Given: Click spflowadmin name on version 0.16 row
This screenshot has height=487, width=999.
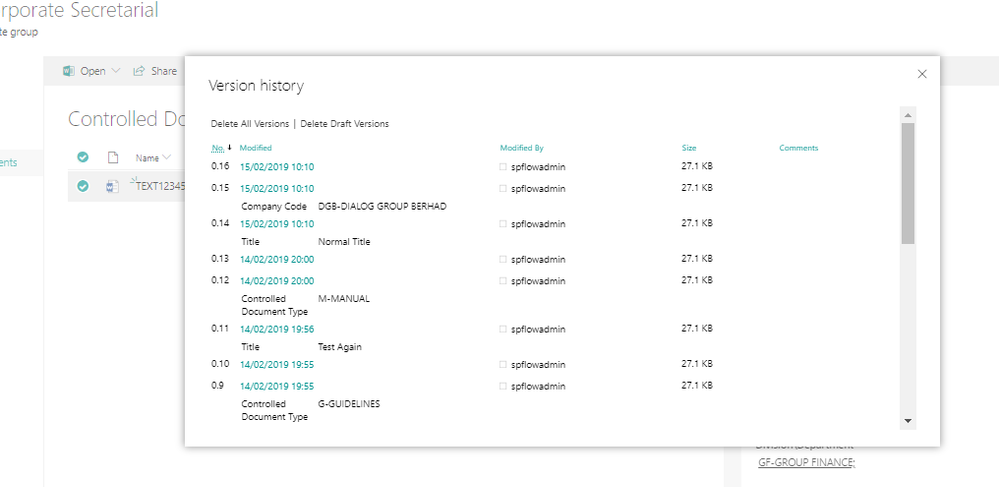Looking at the screenshot, I should click(538, 167).
